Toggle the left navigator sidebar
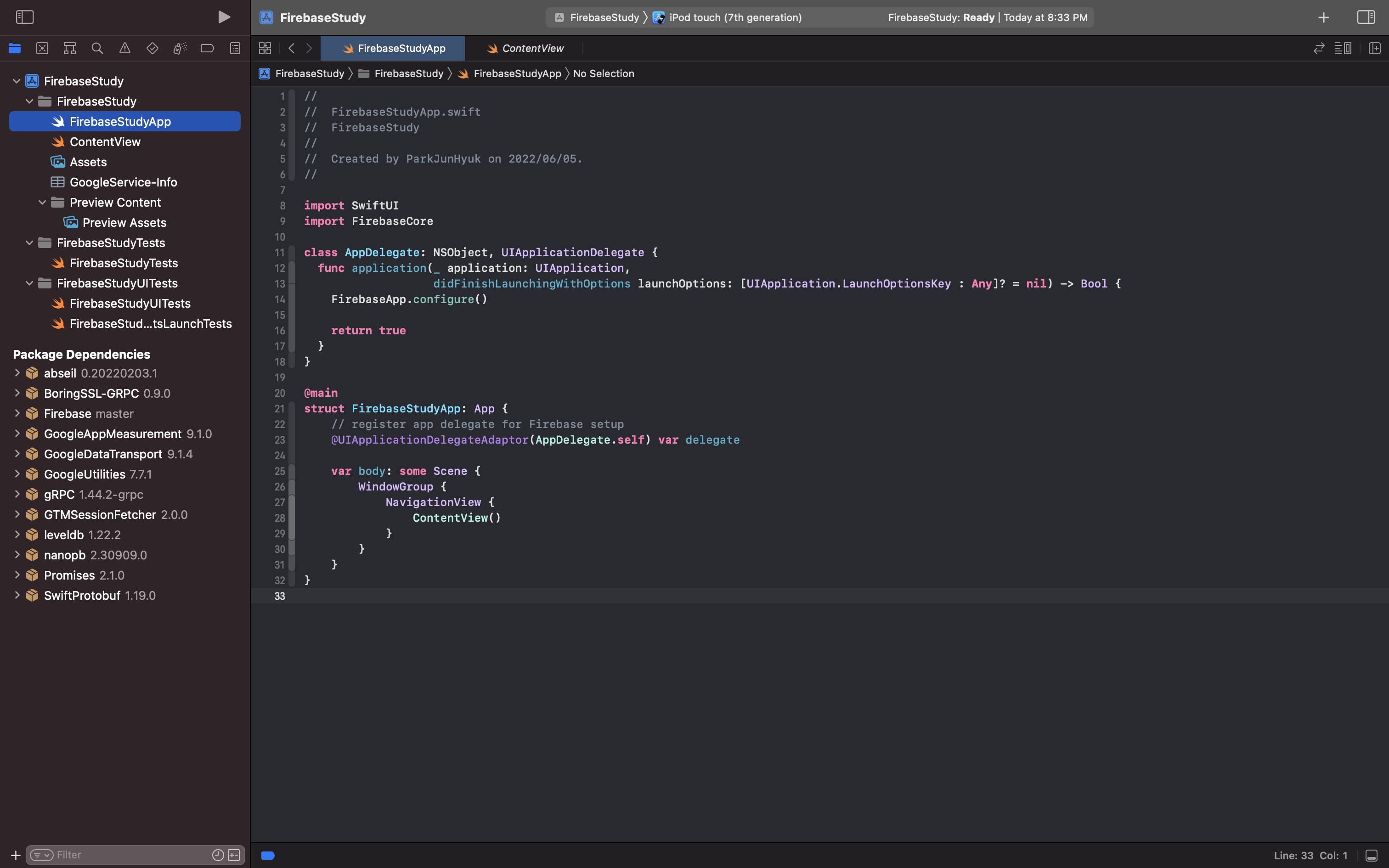 25,17
